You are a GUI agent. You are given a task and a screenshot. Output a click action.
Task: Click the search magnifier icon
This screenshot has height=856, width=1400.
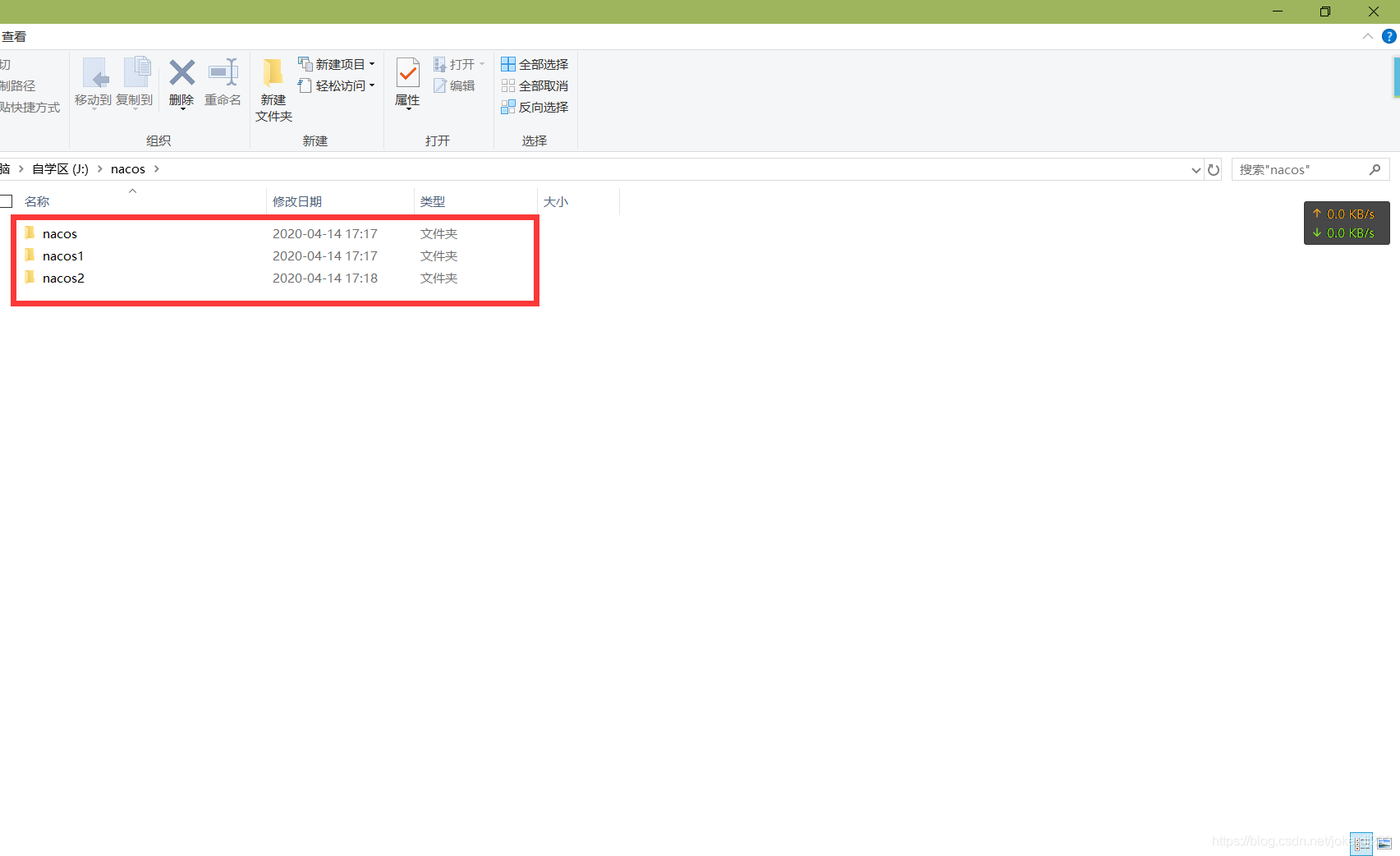tap(1375, 169)
